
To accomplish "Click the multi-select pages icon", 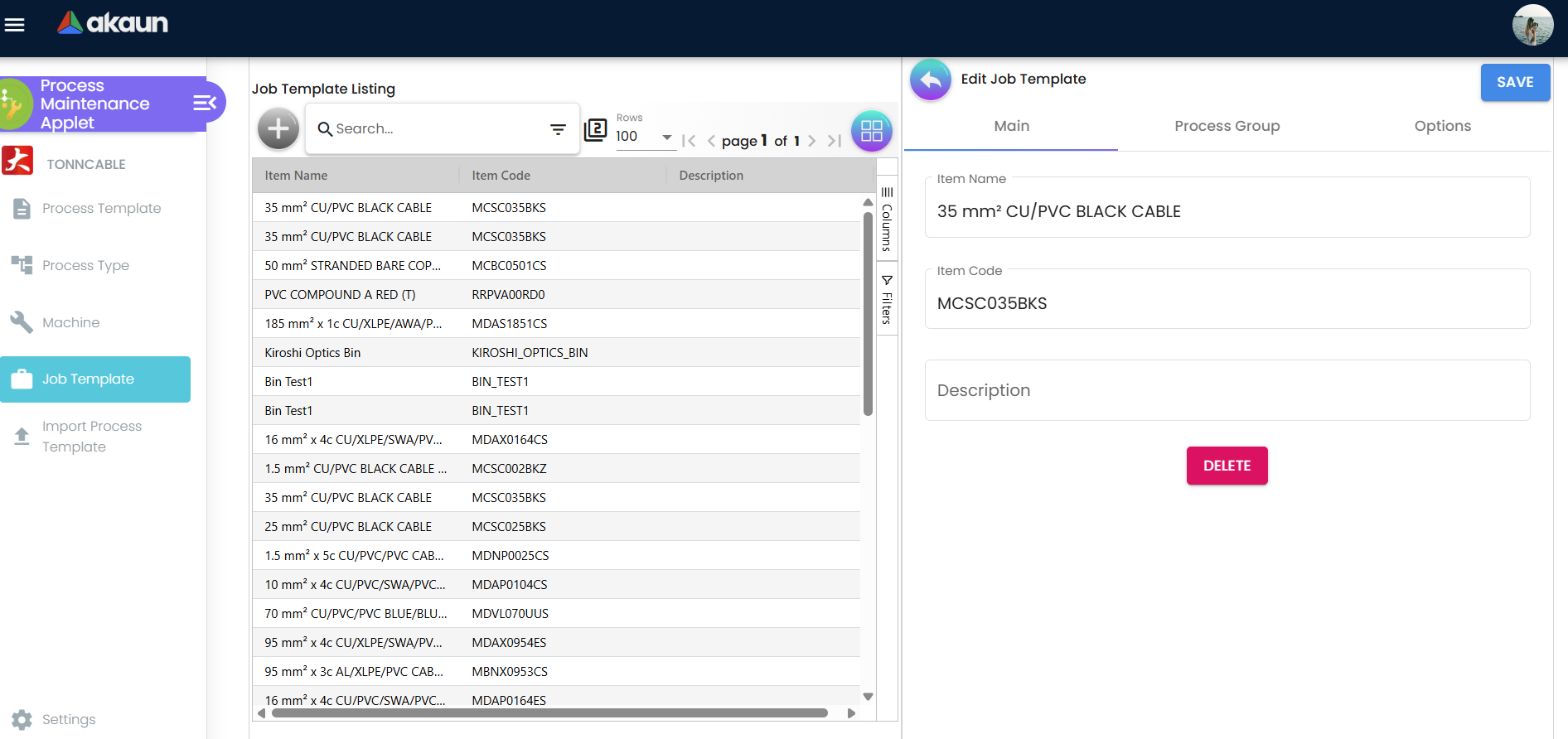I will point(596,130).
